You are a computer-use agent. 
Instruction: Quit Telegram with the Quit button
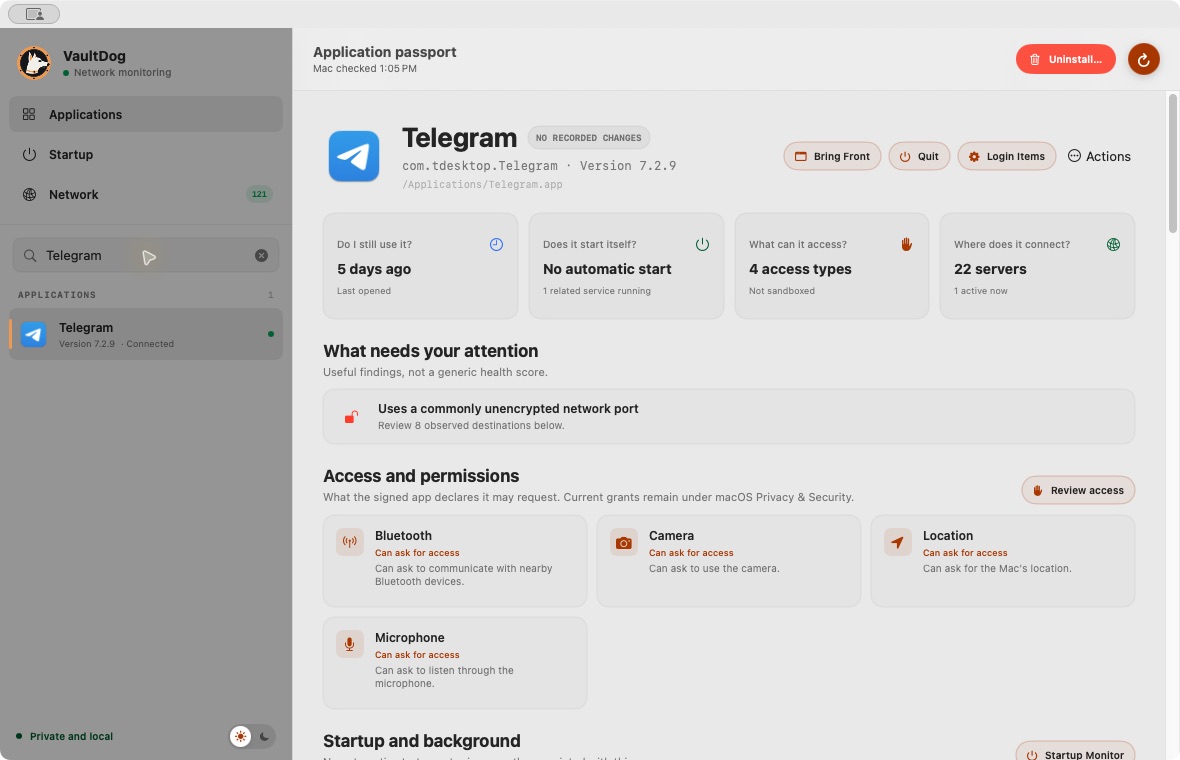click(919, 157)
